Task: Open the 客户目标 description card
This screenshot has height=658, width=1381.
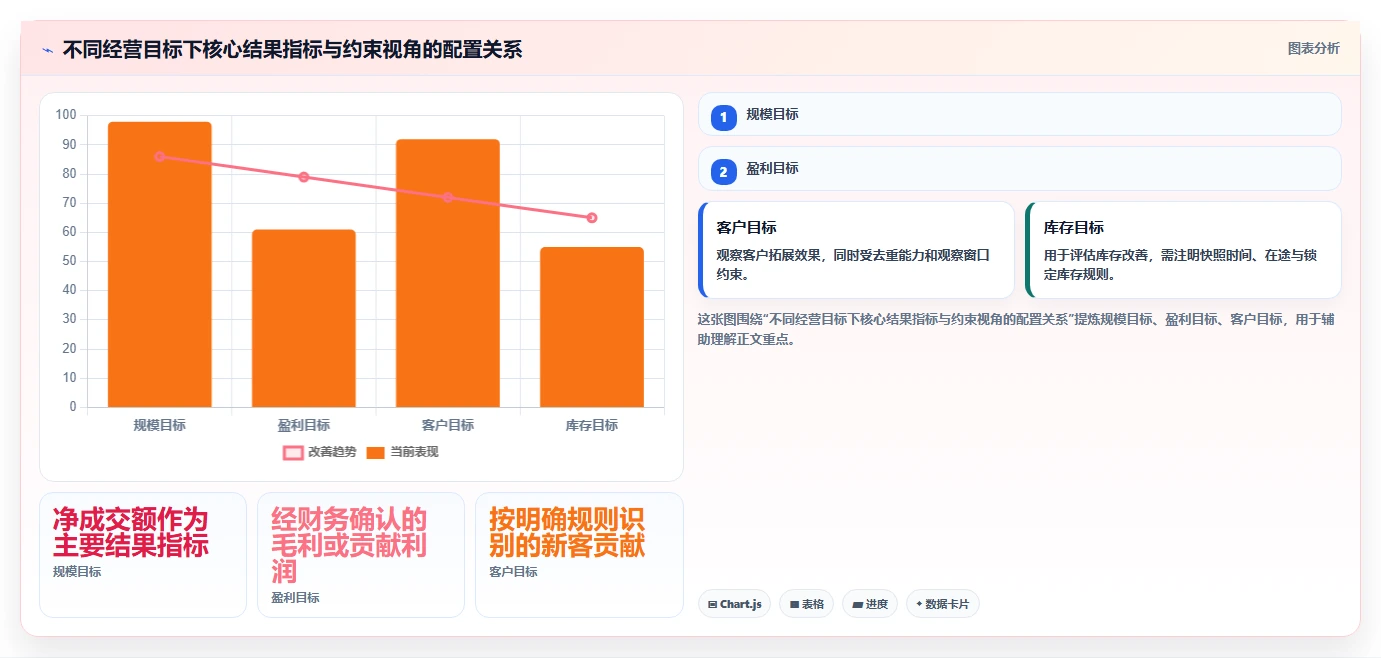Action: click(x=856, y=250)
